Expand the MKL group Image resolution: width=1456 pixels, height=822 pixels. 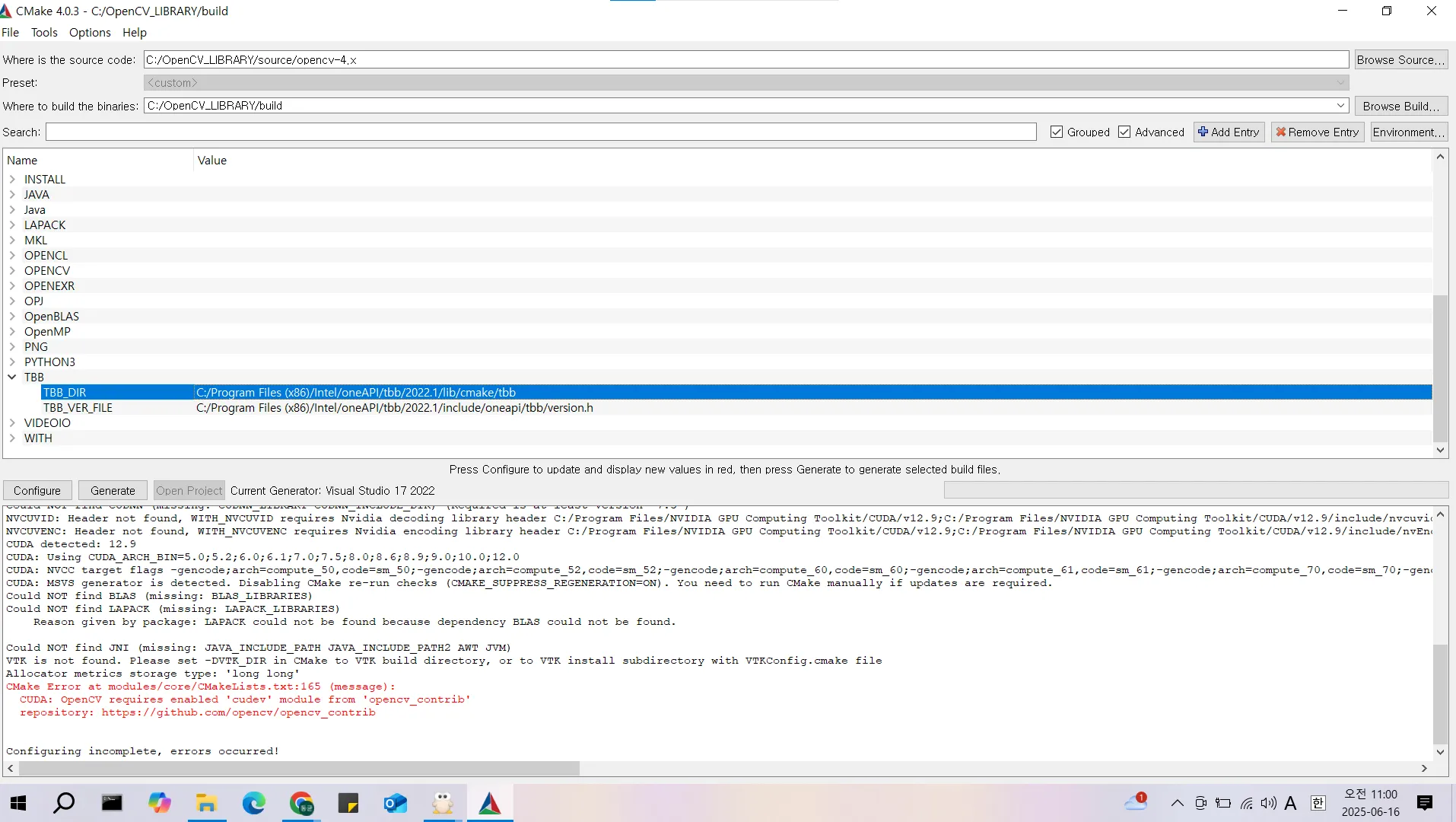[12, 240]
